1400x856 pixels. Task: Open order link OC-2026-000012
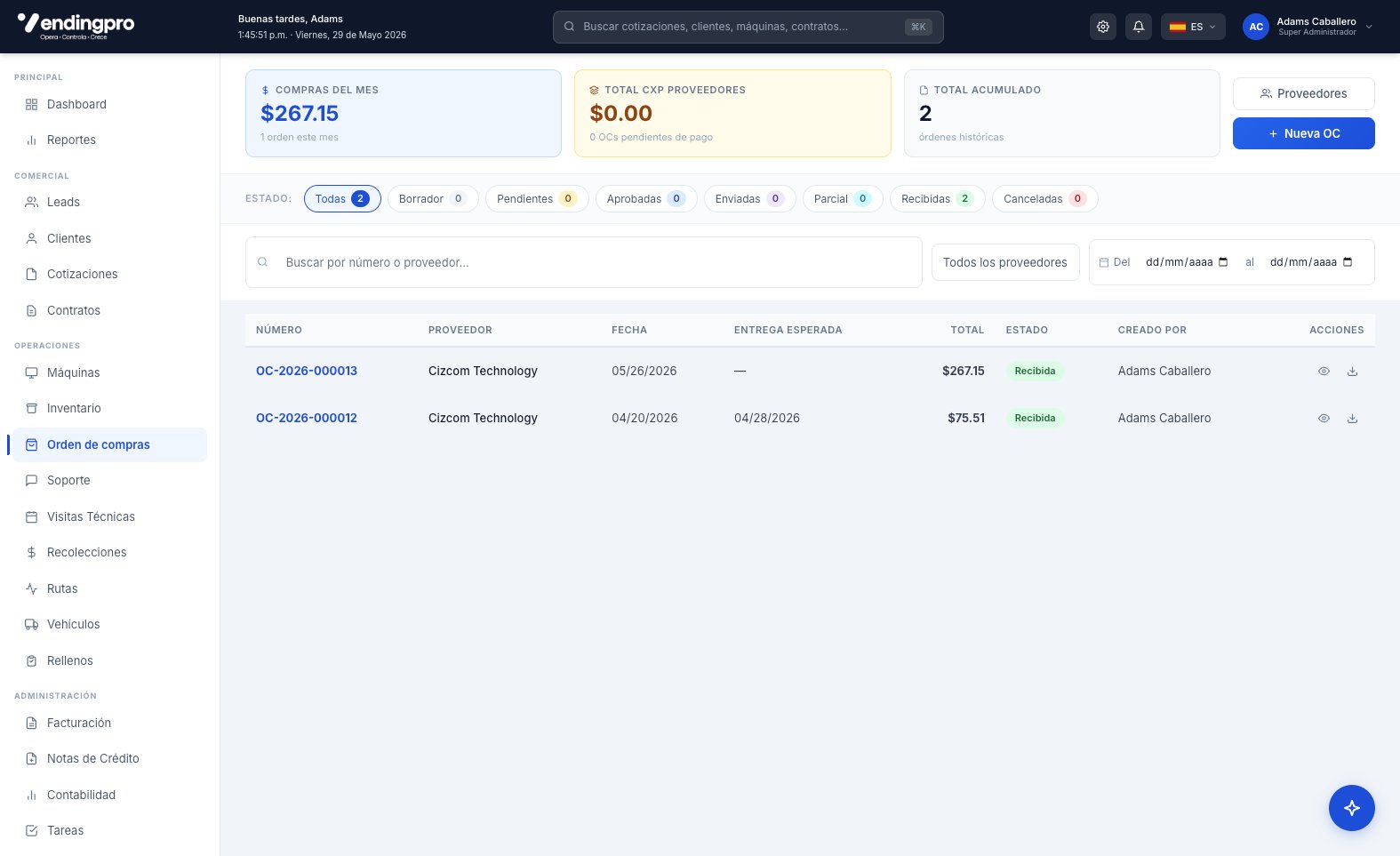point(307,419)
